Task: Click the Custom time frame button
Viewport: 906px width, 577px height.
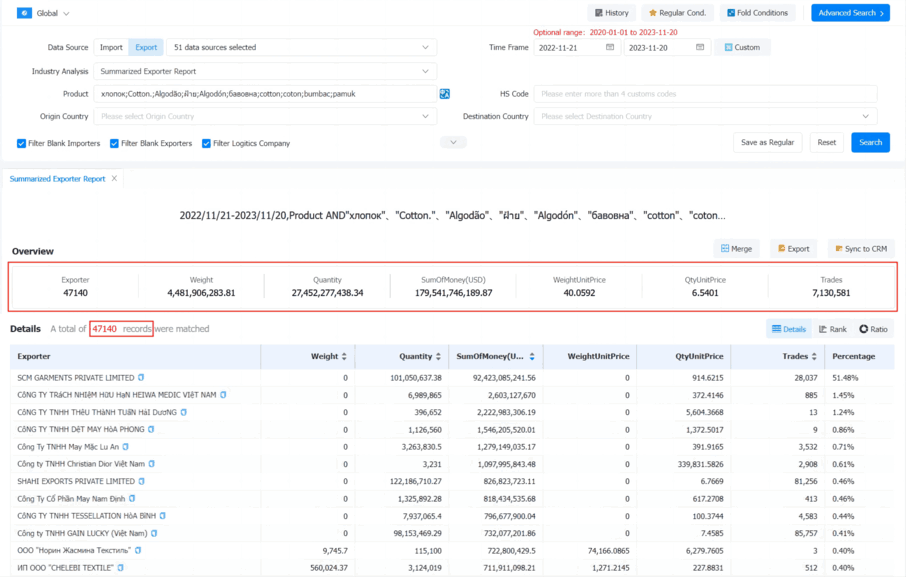Action: coord(742,47)
